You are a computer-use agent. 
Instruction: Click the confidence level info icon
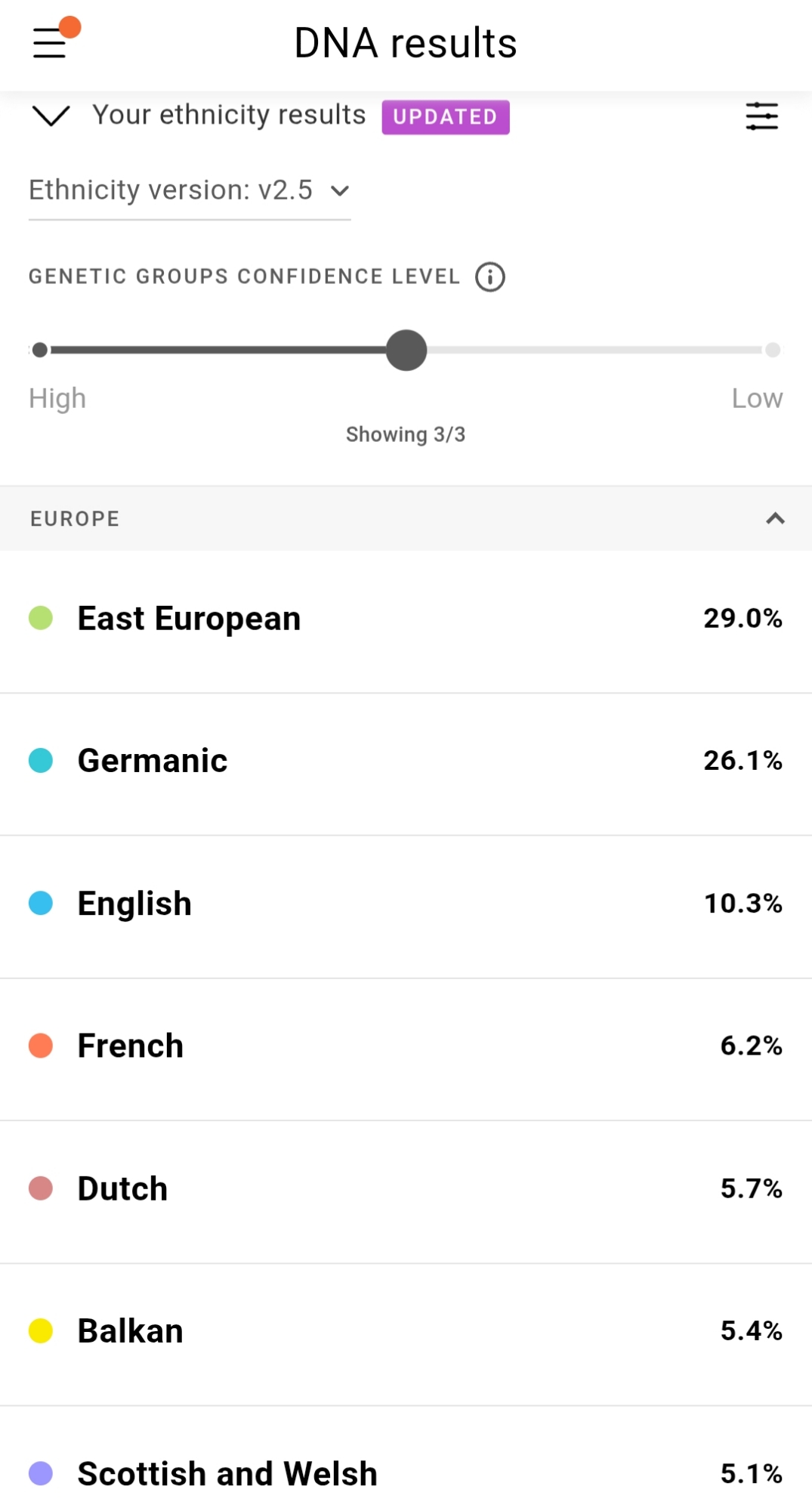click(x=489, y=277)
